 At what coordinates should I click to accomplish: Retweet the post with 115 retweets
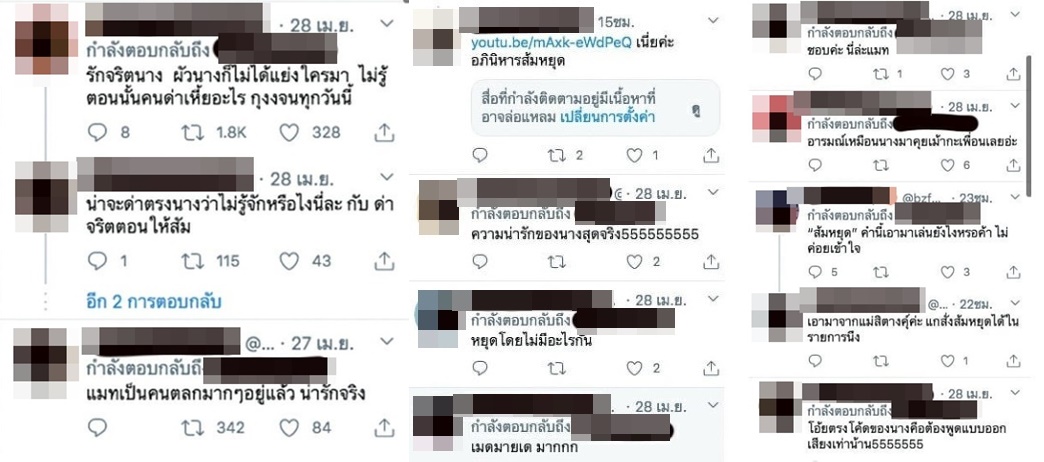(x=193, y=260)
